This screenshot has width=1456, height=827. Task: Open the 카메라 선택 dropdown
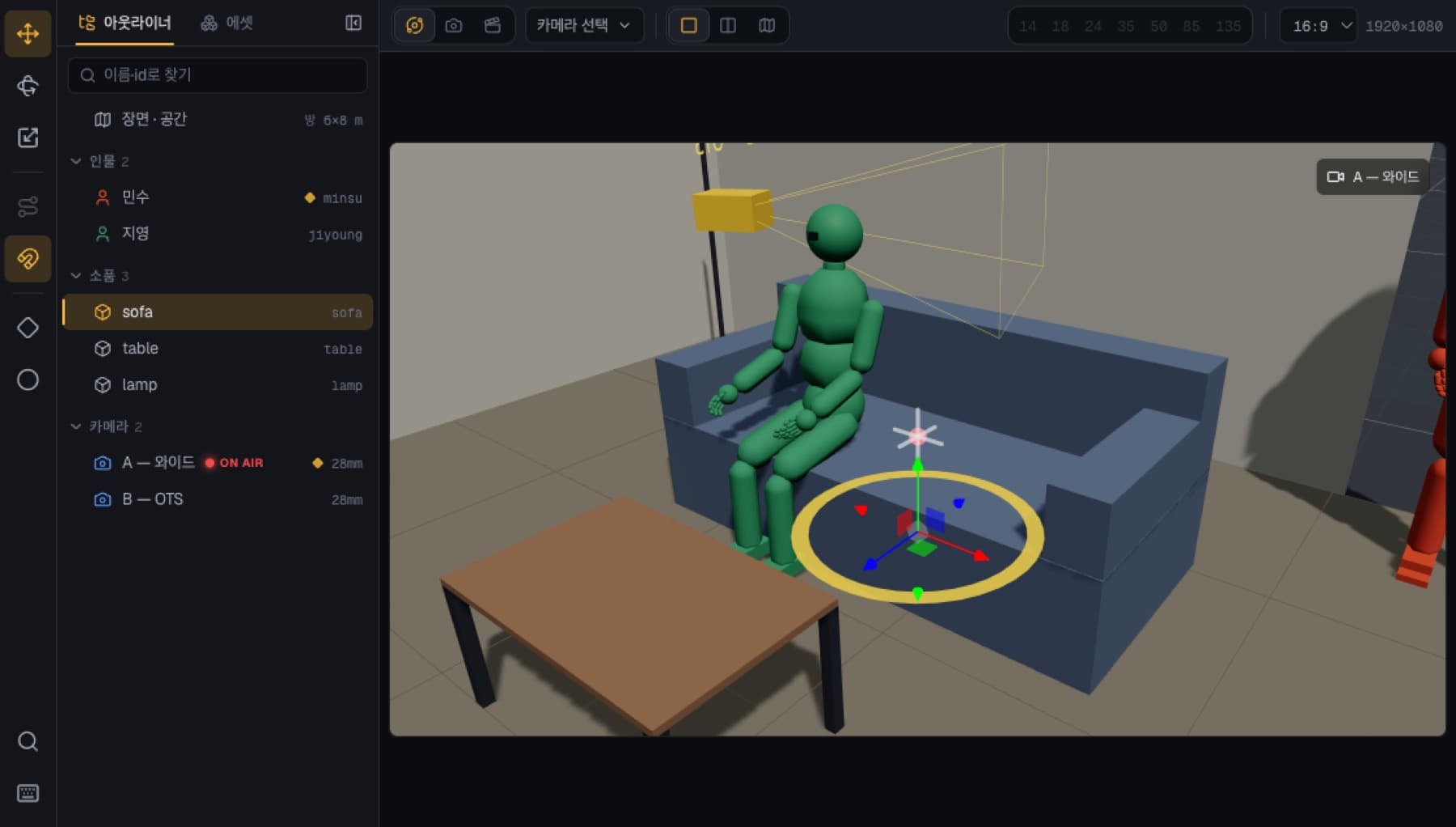[584, 26]
